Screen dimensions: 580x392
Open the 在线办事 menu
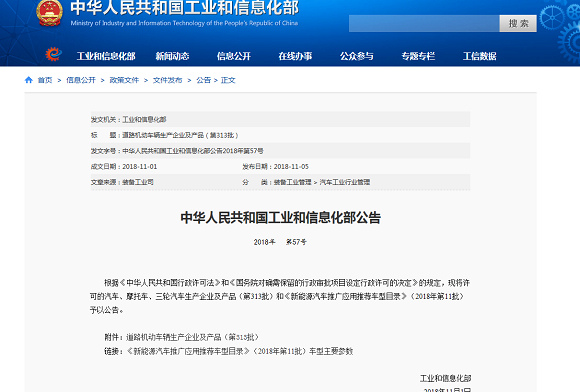tap(295, 56)
